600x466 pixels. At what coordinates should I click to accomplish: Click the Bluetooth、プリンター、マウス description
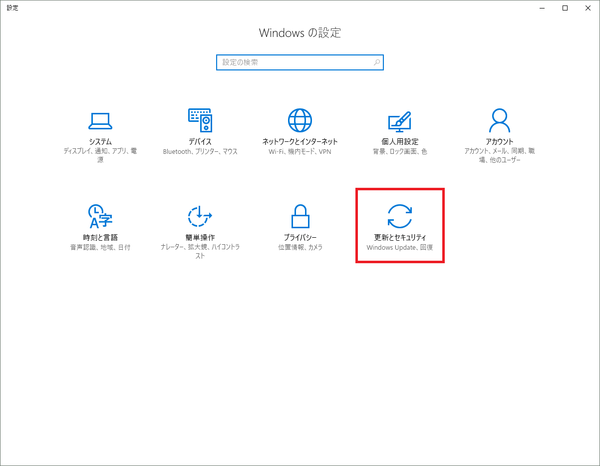coord(200,152)
